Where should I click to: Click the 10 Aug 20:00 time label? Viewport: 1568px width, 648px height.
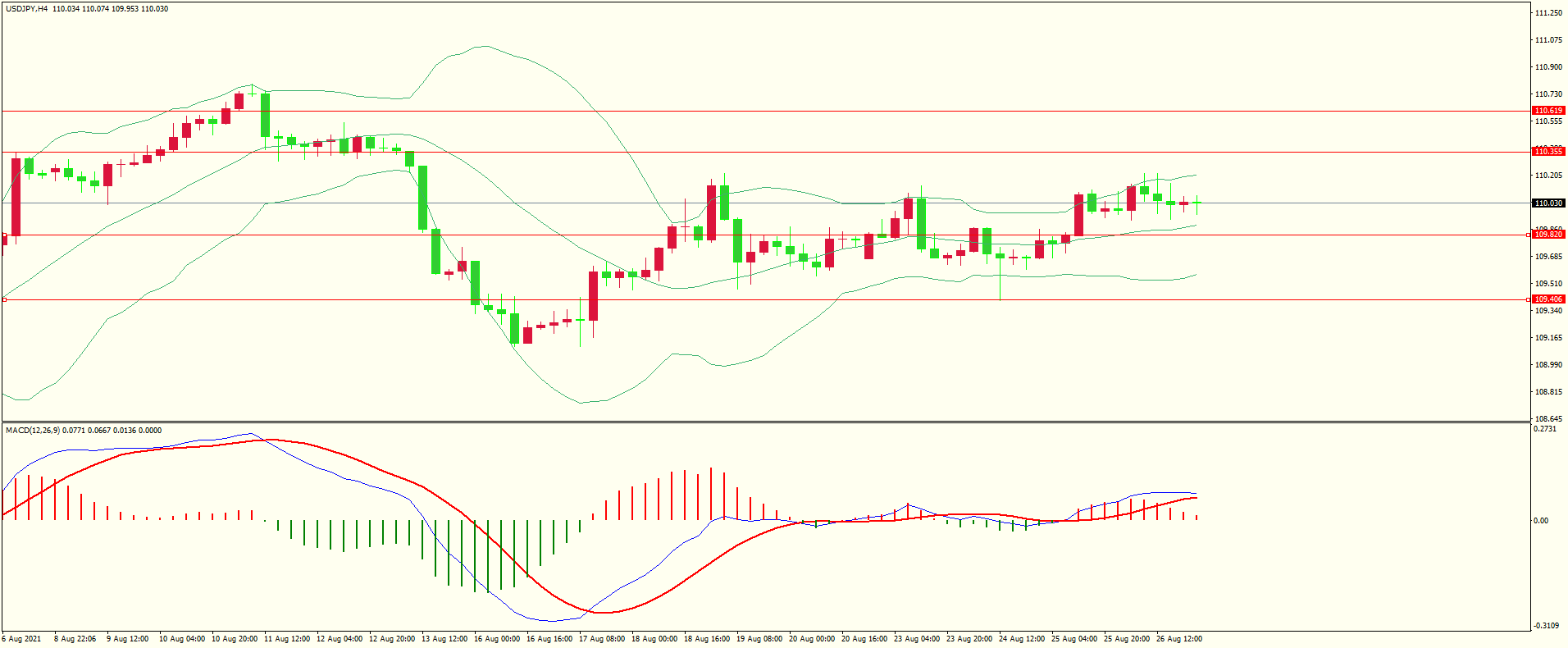(235, 639)
